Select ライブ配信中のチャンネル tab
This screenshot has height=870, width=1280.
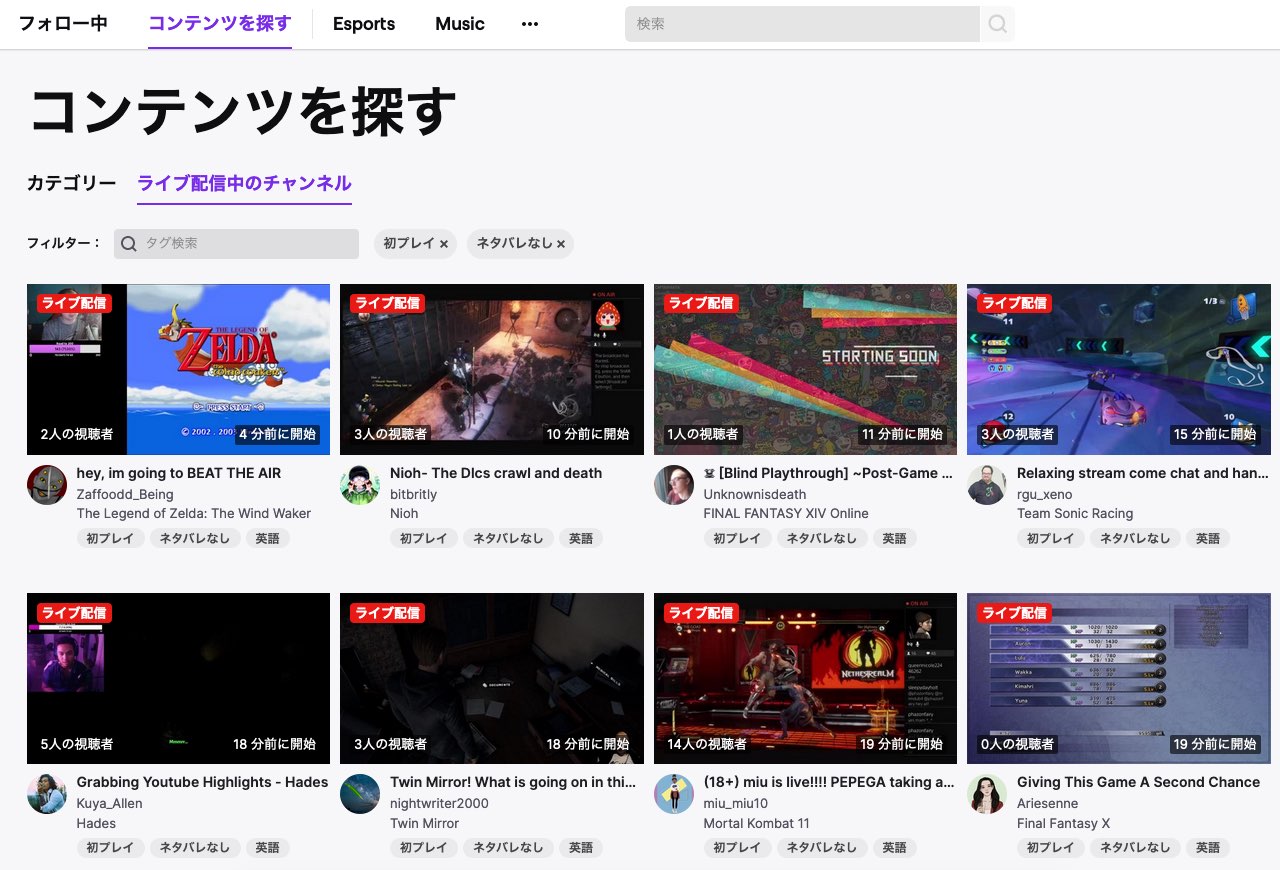pyautogui.click(x=244, y=183)
